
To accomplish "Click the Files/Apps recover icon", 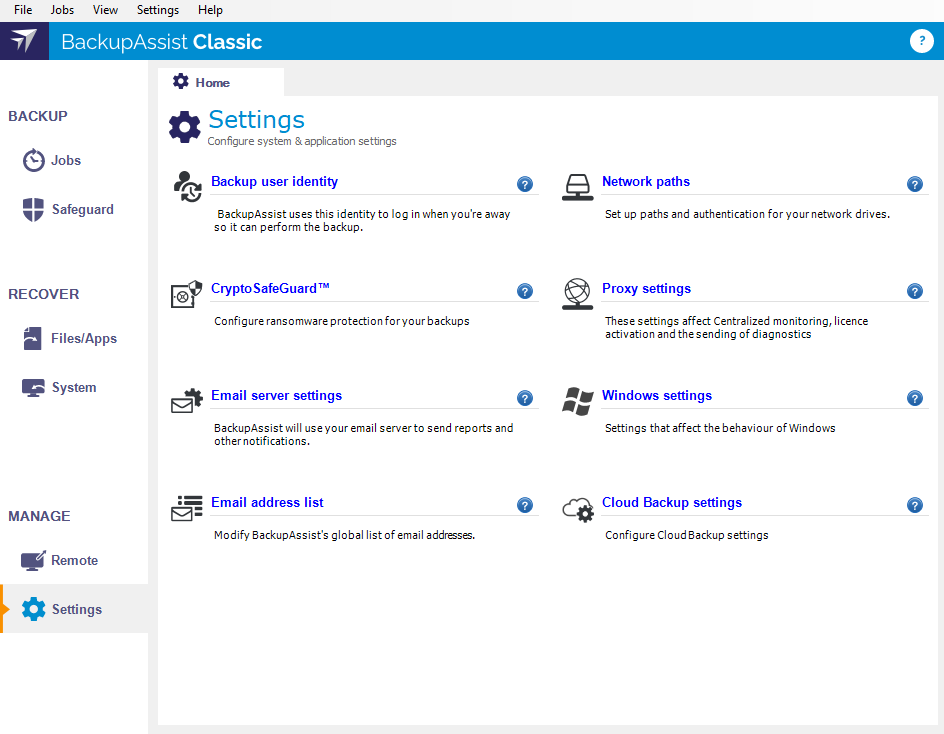I will tap(33, 338).
